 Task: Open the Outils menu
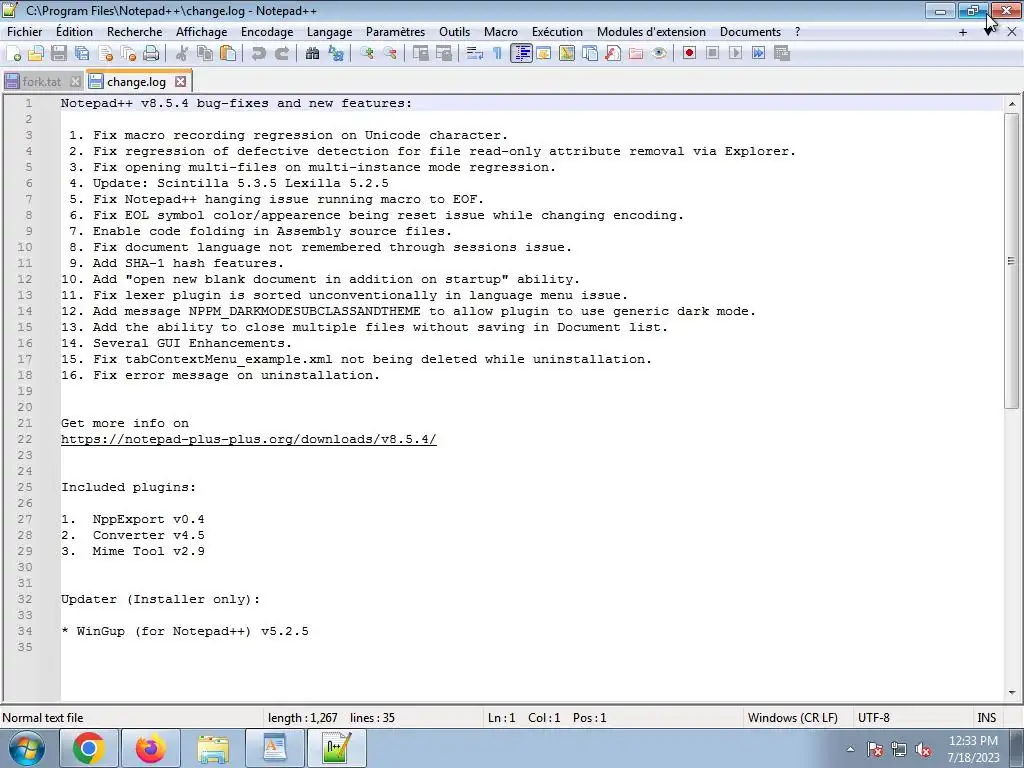click(455, 32)
